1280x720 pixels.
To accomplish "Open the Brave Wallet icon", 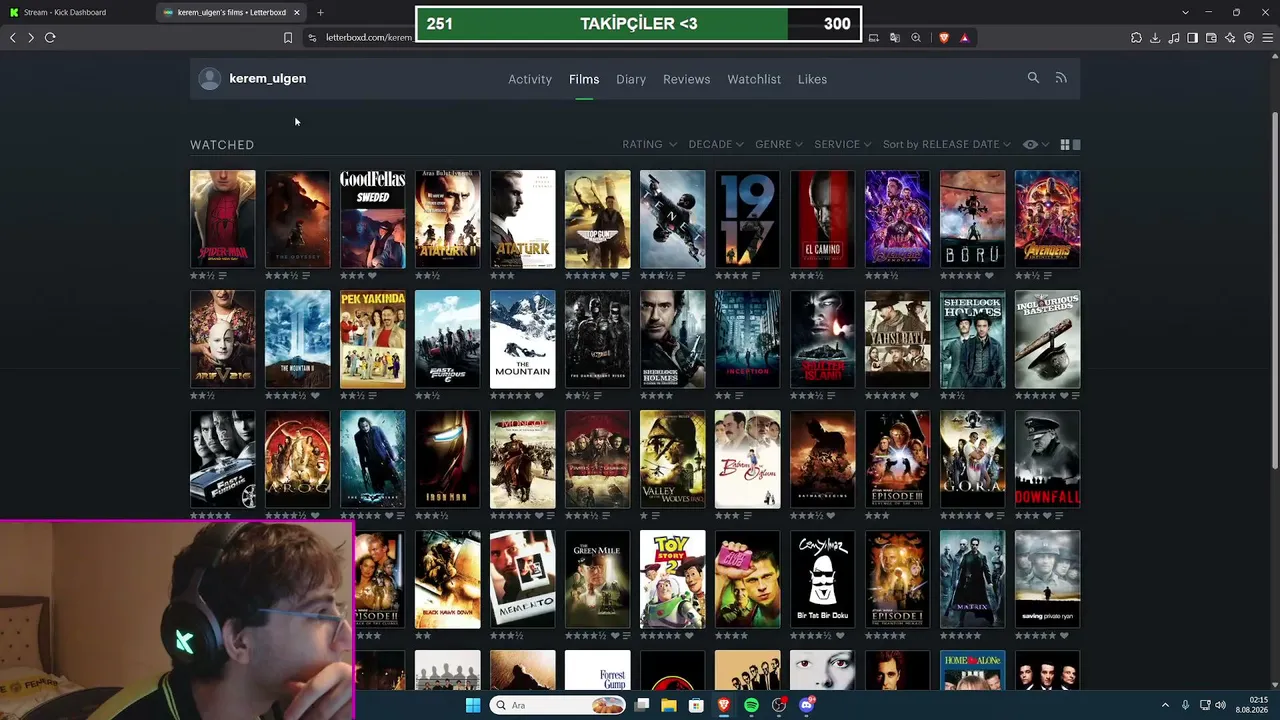I will point(1211,38).
